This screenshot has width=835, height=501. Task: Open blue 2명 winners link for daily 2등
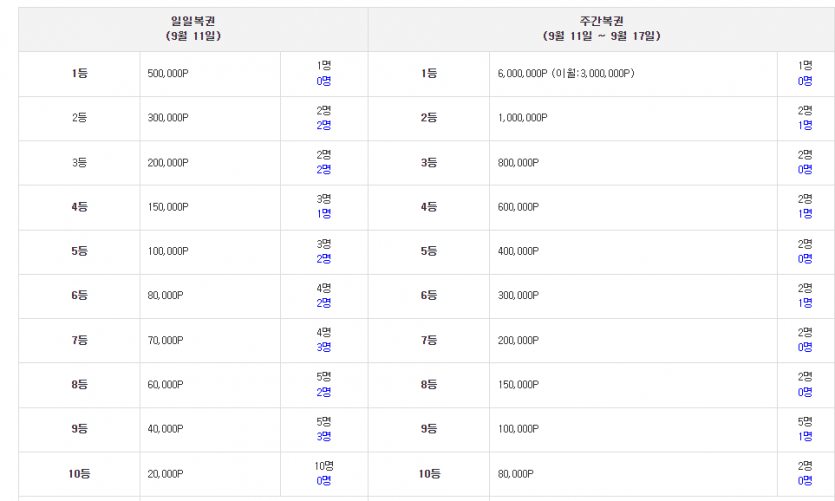(324, 125)
